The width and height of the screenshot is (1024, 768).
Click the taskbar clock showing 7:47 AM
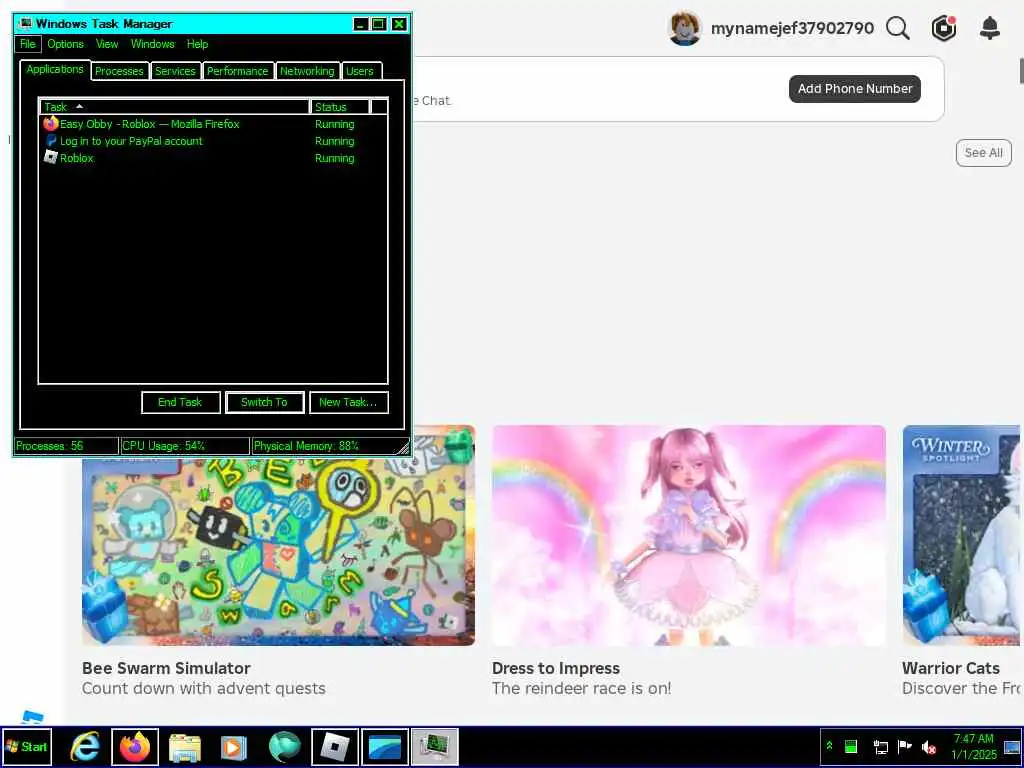pos(974,746)
